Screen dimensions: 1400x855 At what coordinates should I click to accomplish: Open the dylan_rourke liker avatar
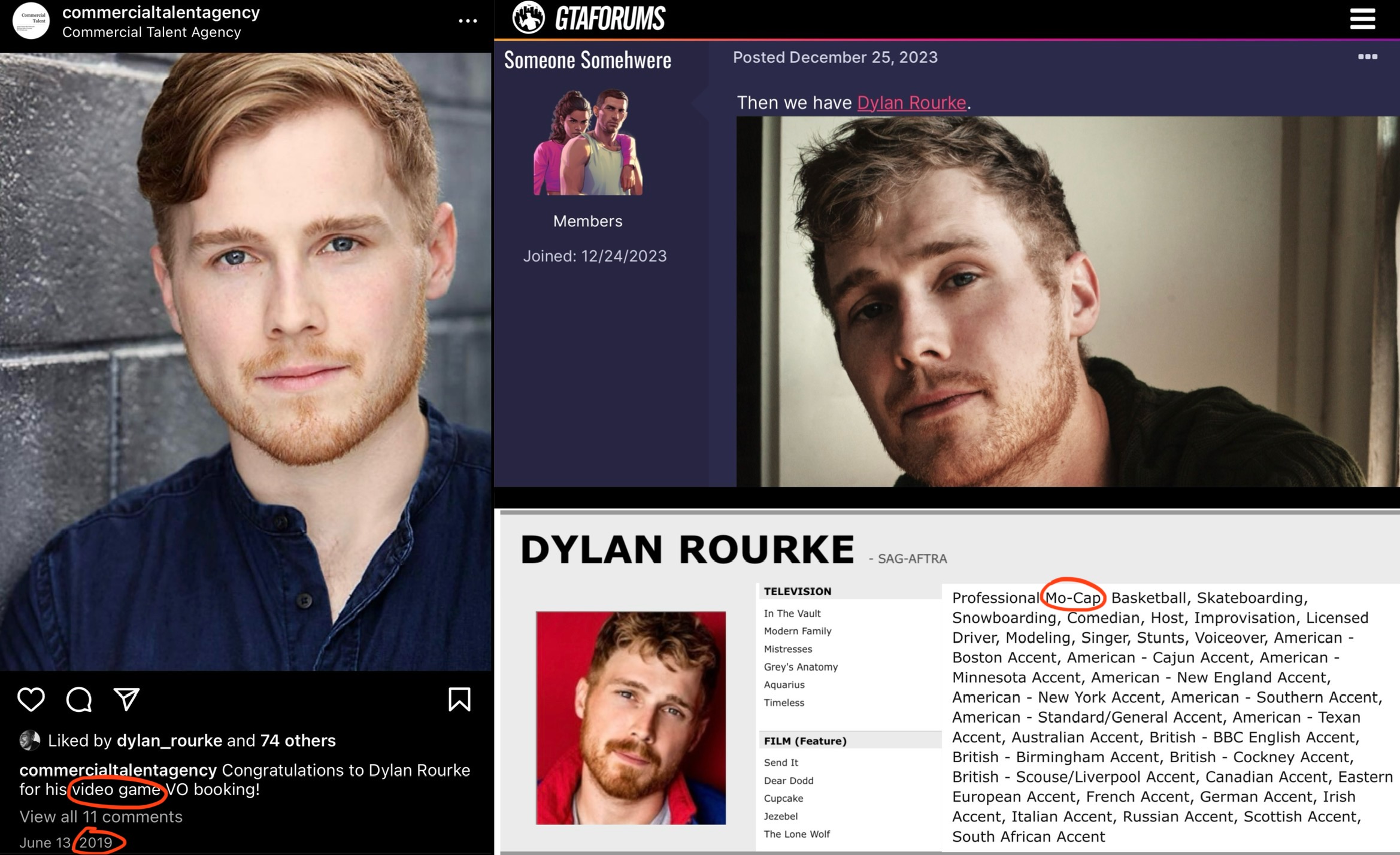click(x=30, y=741)
